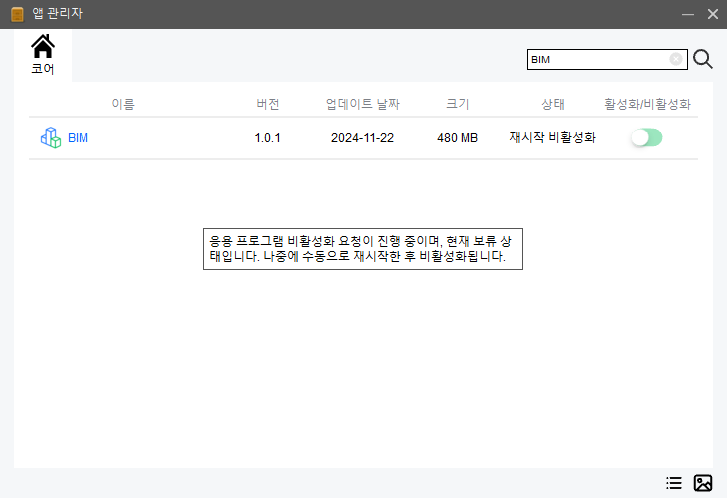The height and width of the screenshot is (498, 727).
Task: Sort by 이름 column header
Action: click(123, 104)
